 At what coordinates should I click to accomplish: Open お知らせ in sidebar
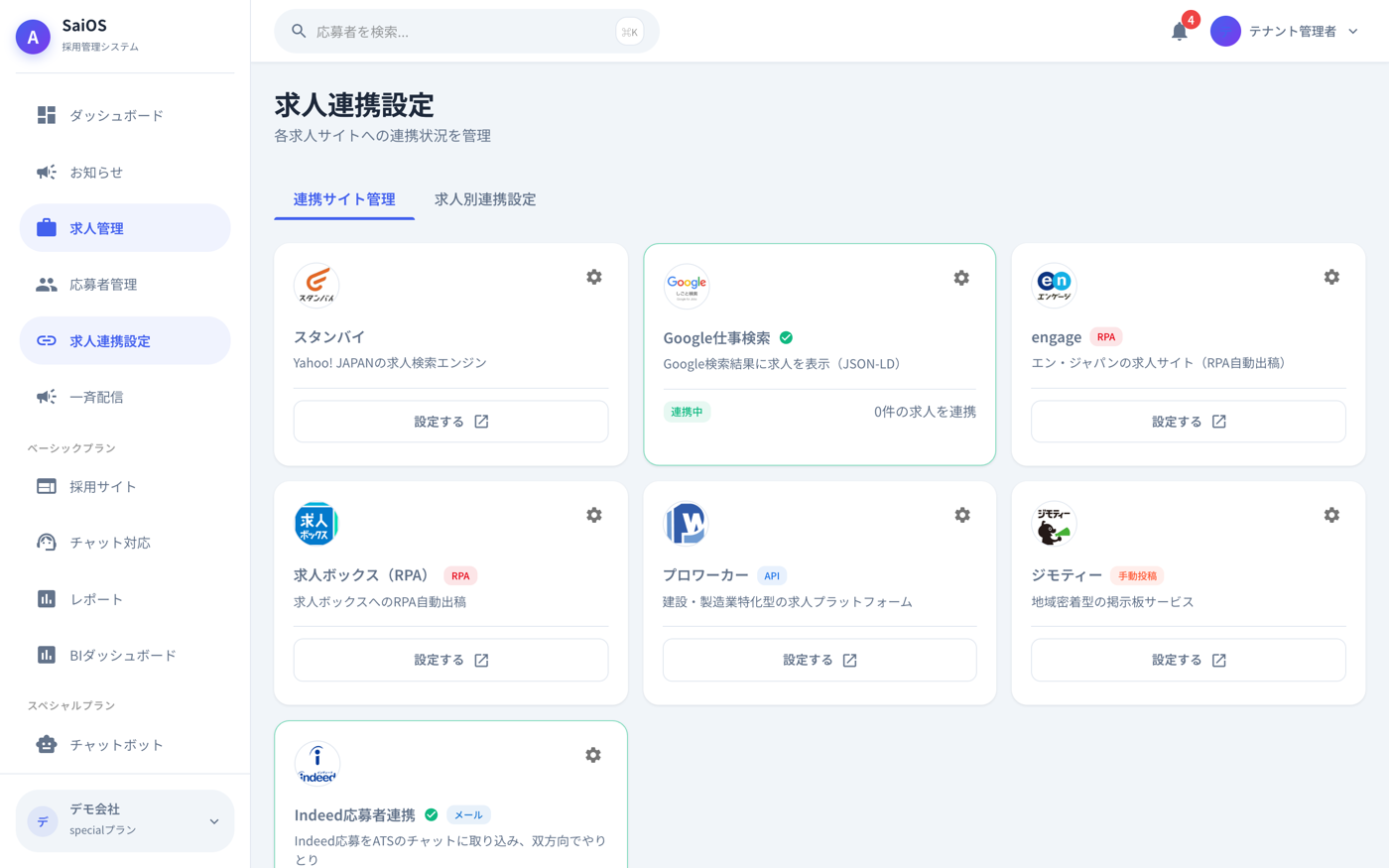125,172
